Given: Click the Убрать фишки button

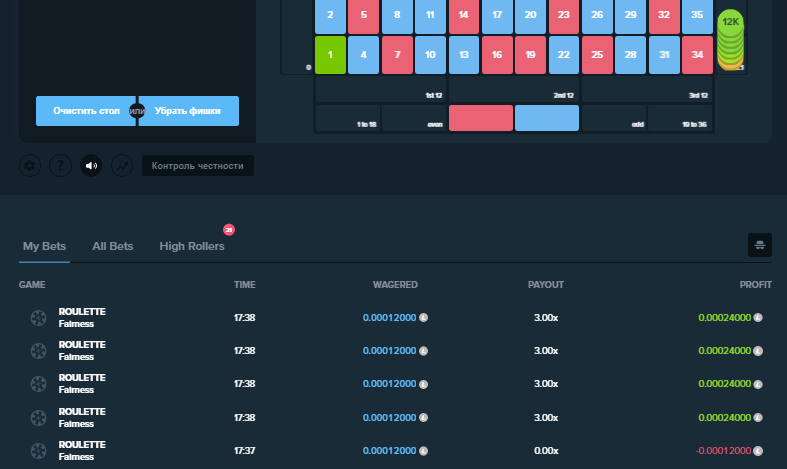Looking at the screenshot, I should pyautogui.click(x=188, y=111).
